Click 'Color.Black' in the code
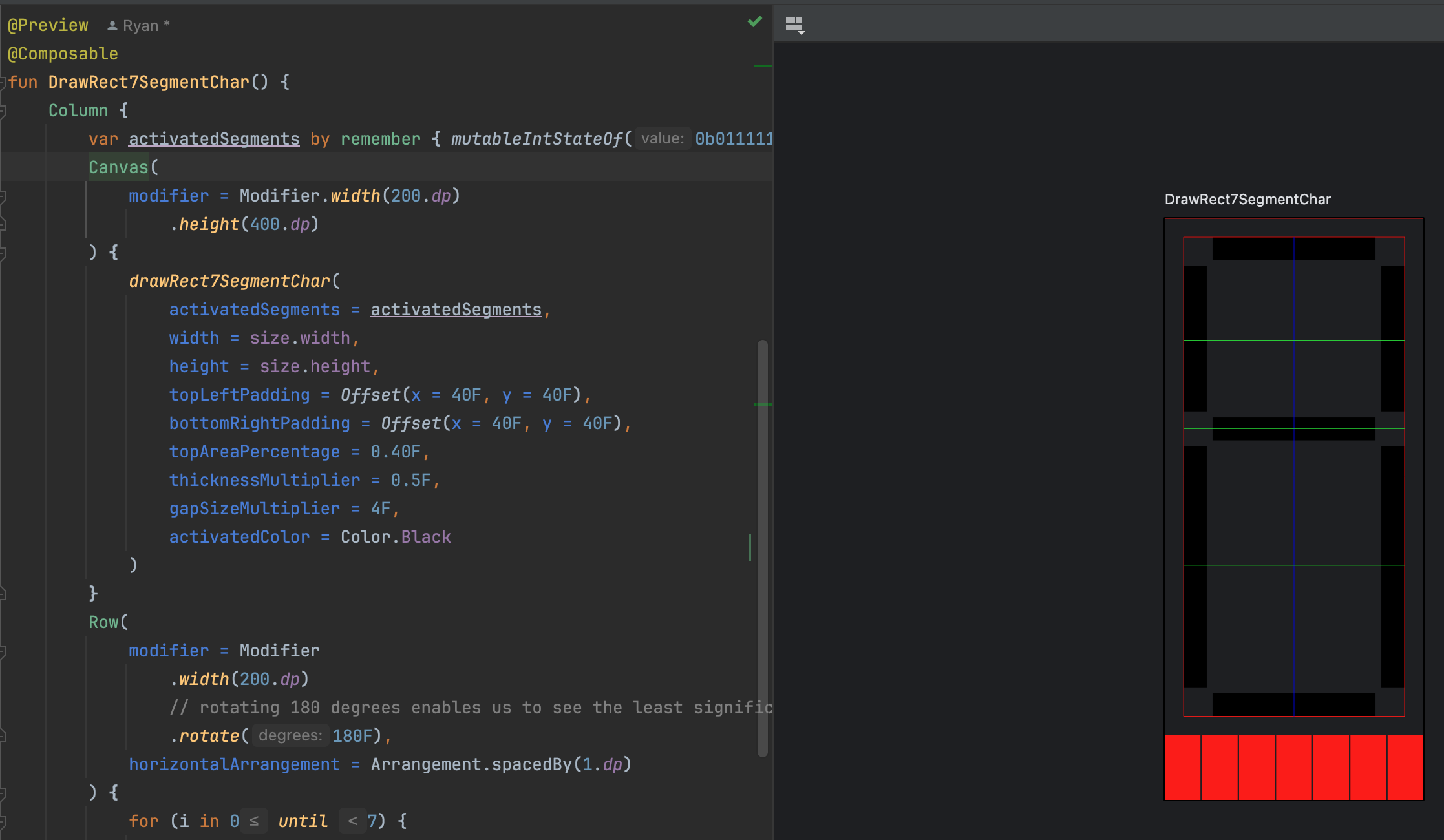 point(396,537)
